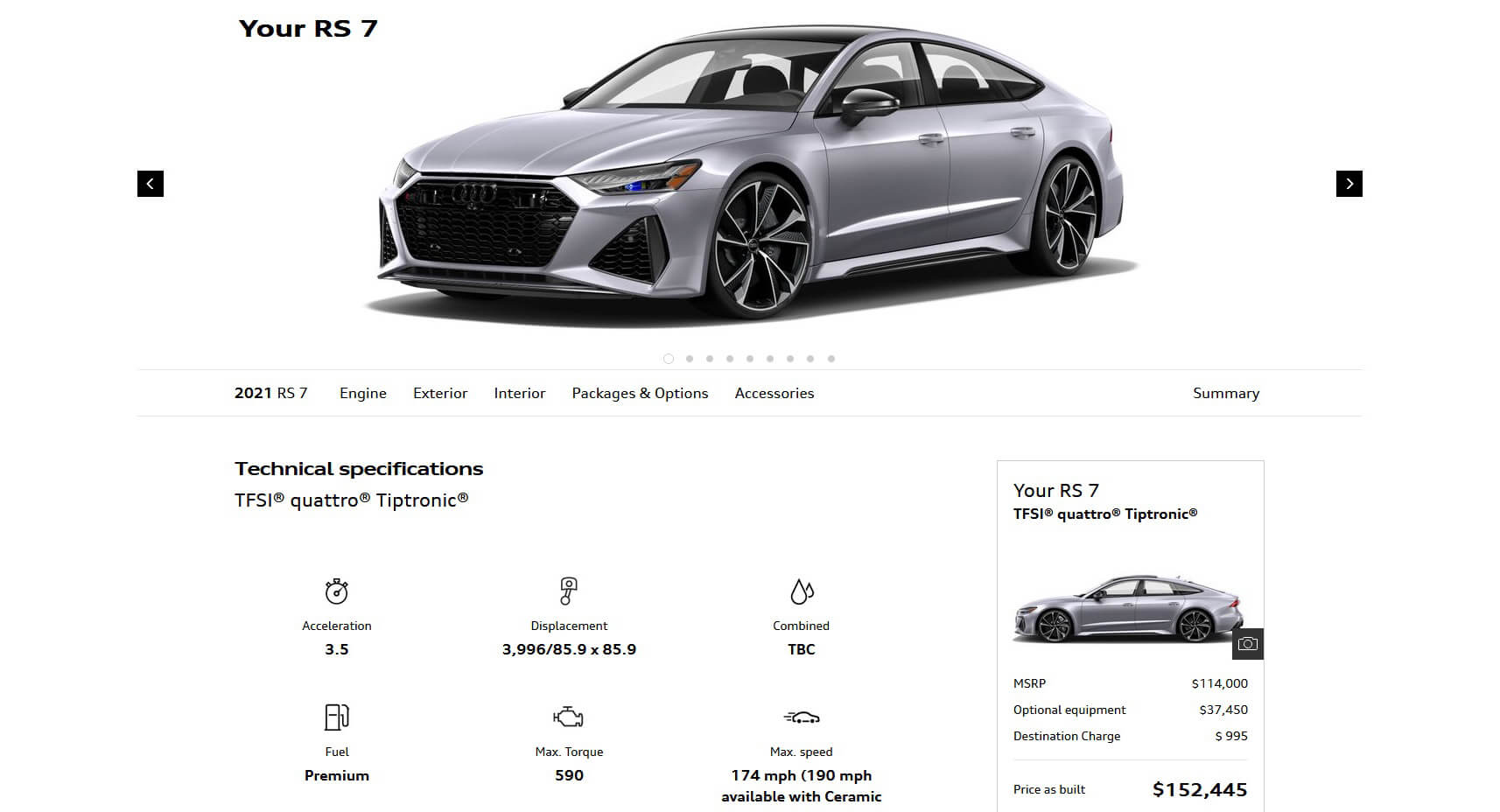Select the first carousel dot indicator

(669, 359)
